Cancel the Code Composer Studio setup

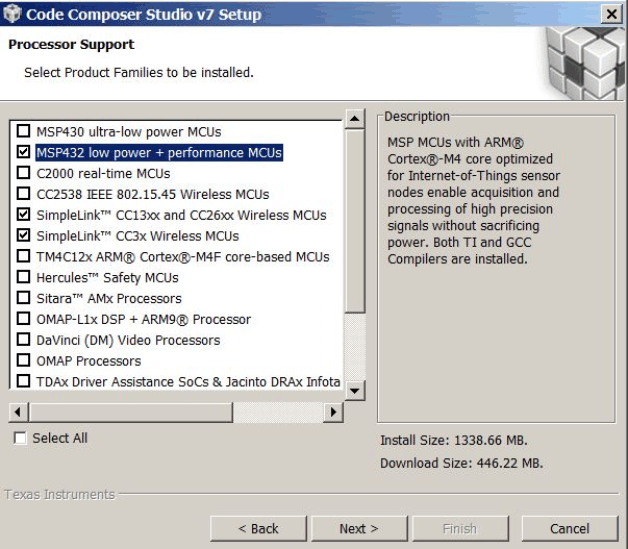570,529
